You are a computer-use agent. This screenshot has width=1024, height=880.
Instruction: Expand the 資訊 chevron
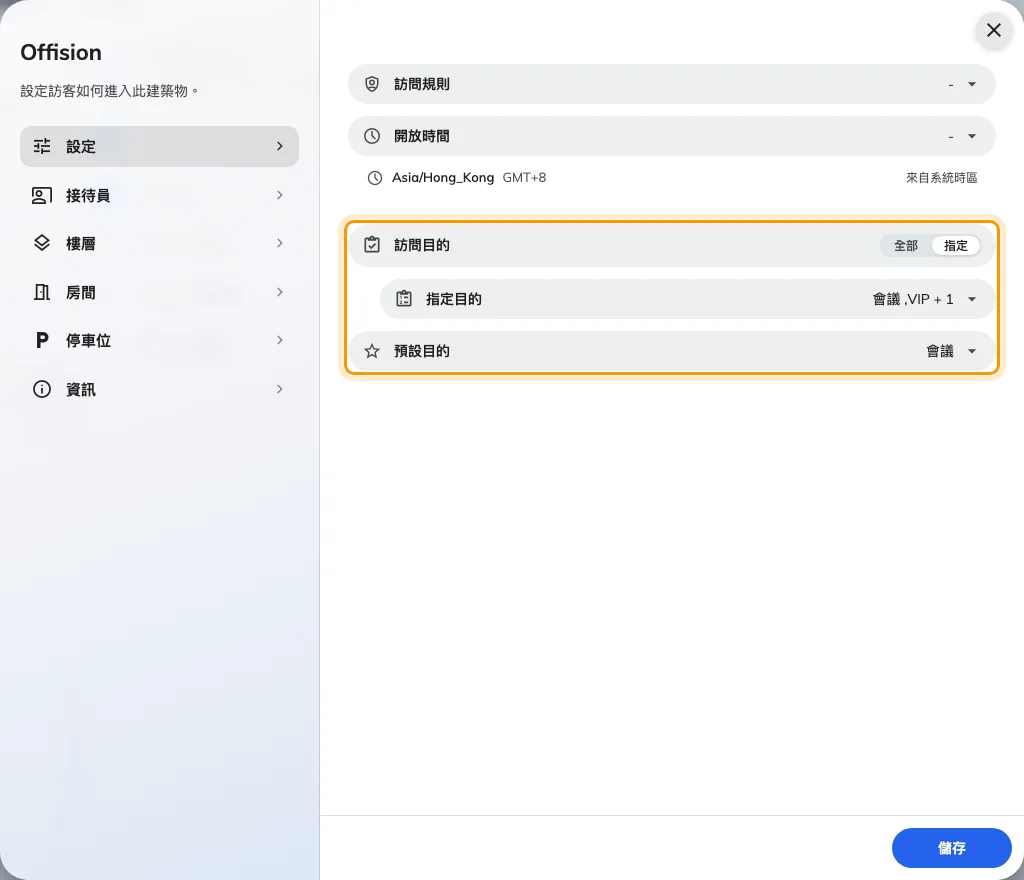point(280,389)
